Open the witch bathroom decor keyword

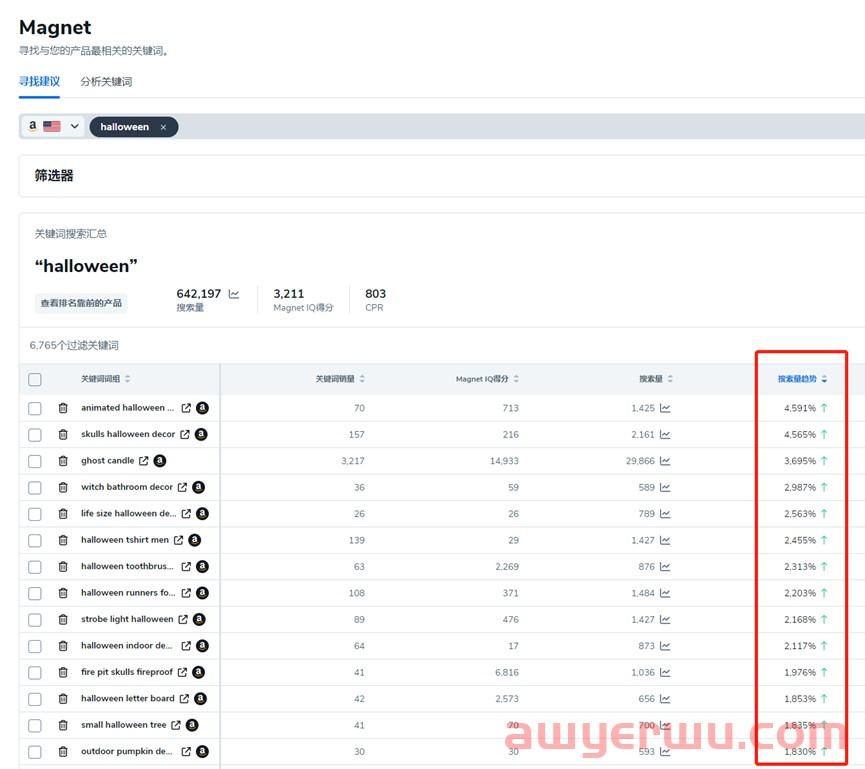(x=127, y=487)
